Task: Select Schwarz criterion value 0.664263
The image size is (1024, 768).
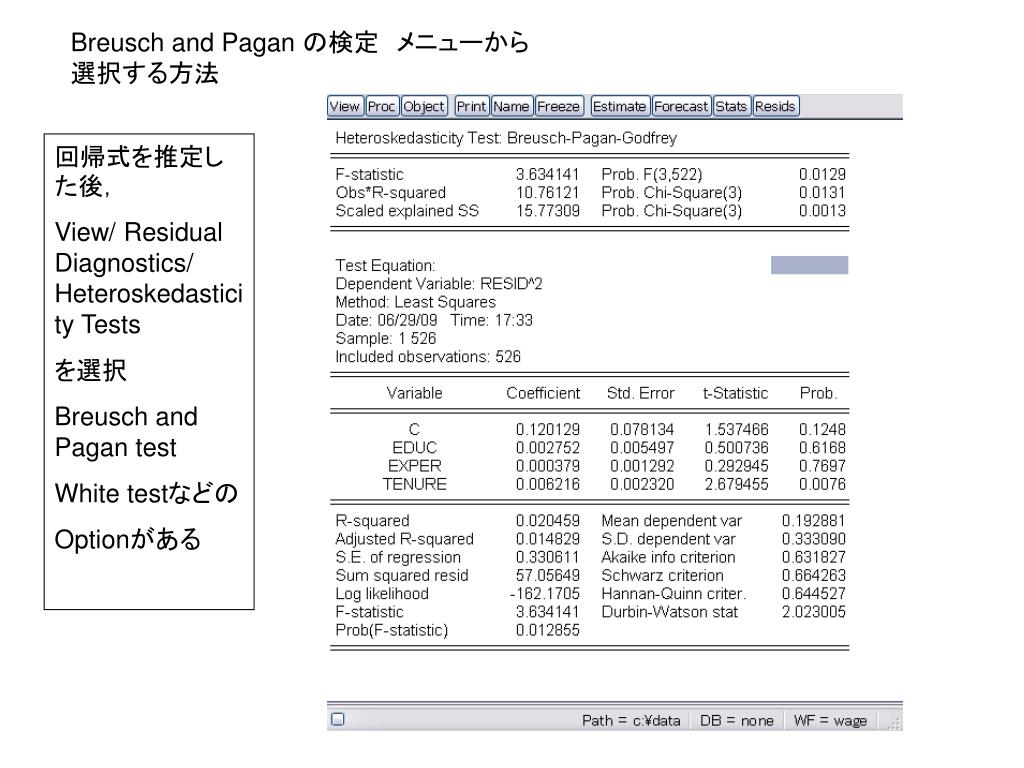Action: (814, 576)
